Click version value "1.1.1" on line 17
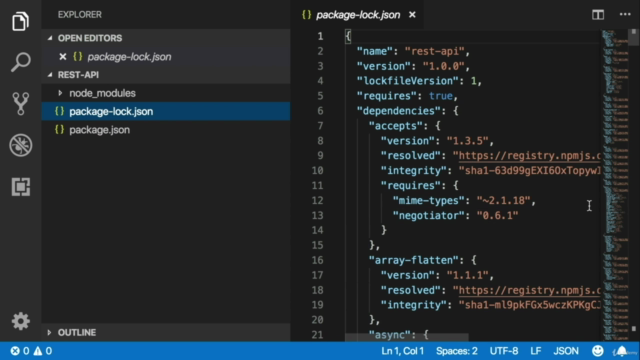 (x=467, y=275)
